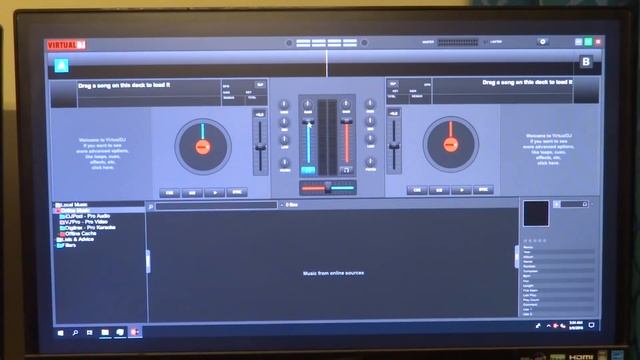The image size is (640, 360).
Task: Click right channel gain knob
Action: pyautogui.click(x=346, y=104)
